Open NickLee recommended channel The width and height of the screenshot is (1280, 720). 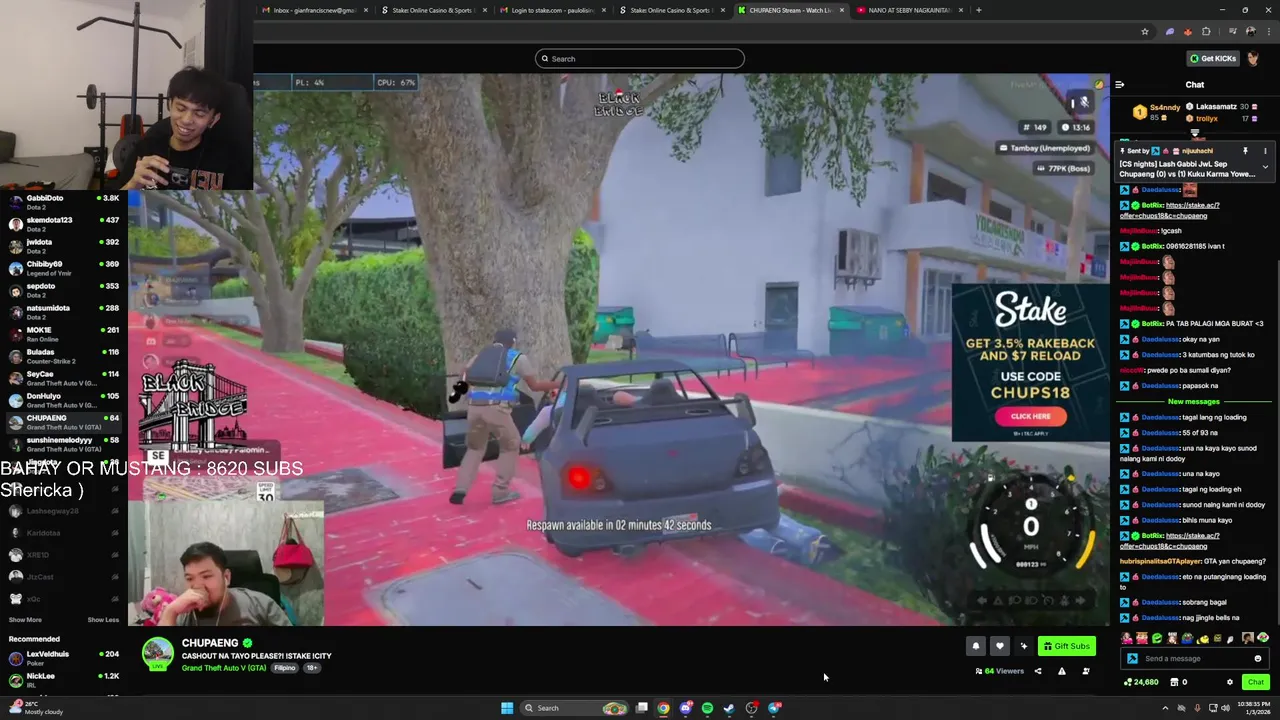64,680
